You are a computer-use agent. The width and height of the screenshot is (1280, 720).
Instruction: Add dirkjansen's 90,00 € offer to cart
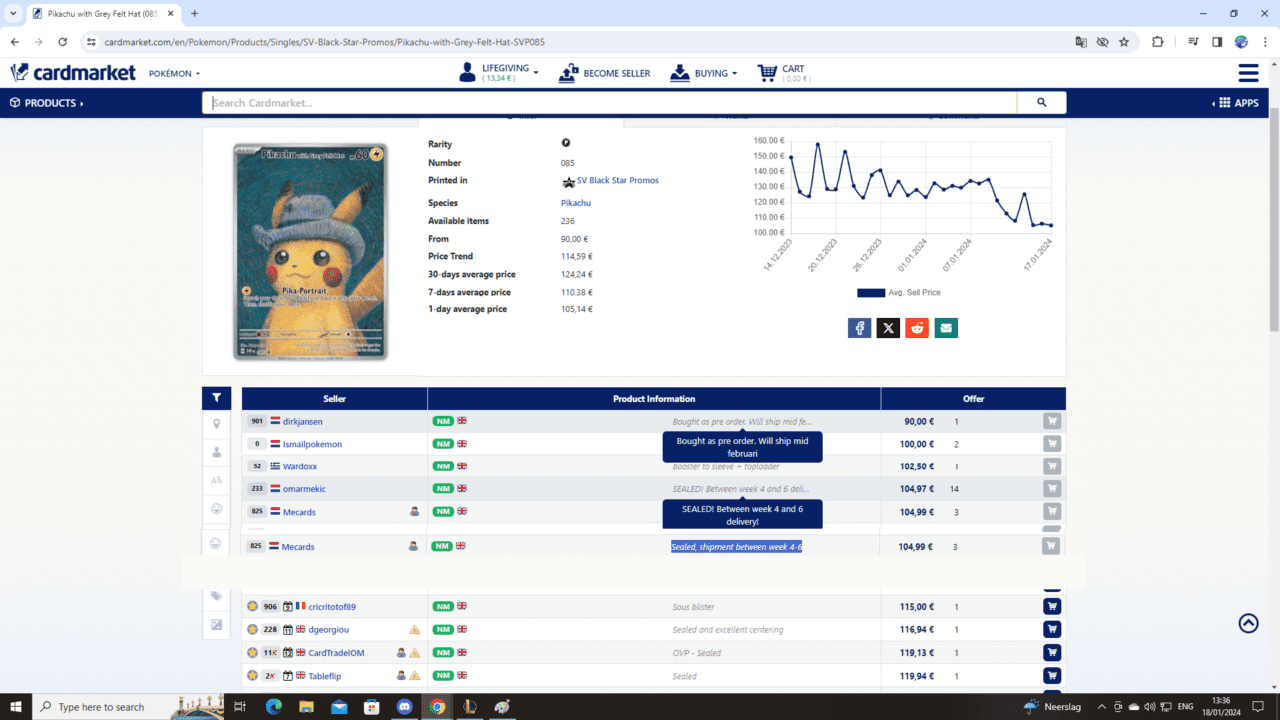click(1052, 422)
